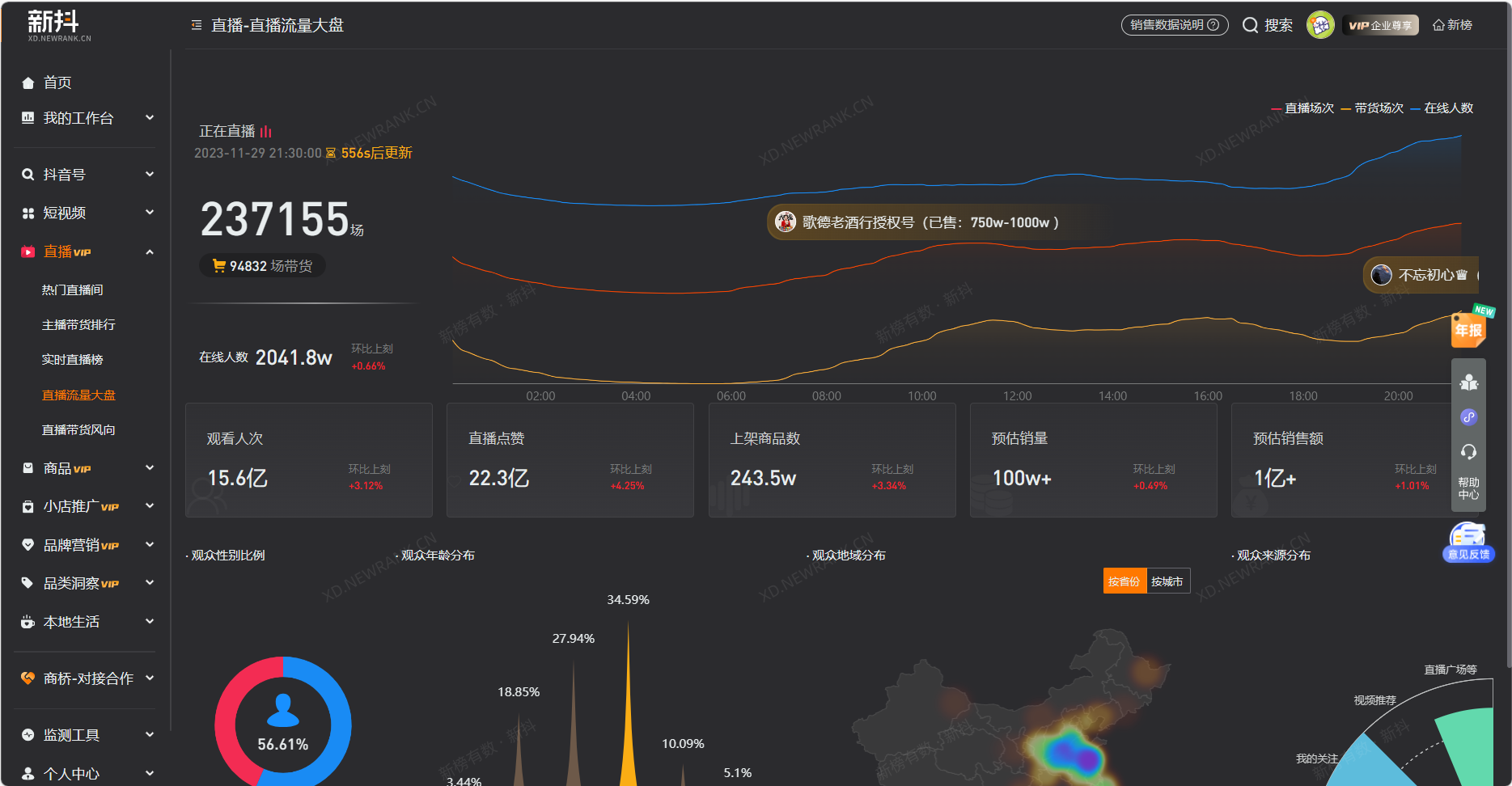Click the sidebar collapse icon beside page title
Image resolution: width=1512 pixels, height=786 pixels.
pos(197,26)
